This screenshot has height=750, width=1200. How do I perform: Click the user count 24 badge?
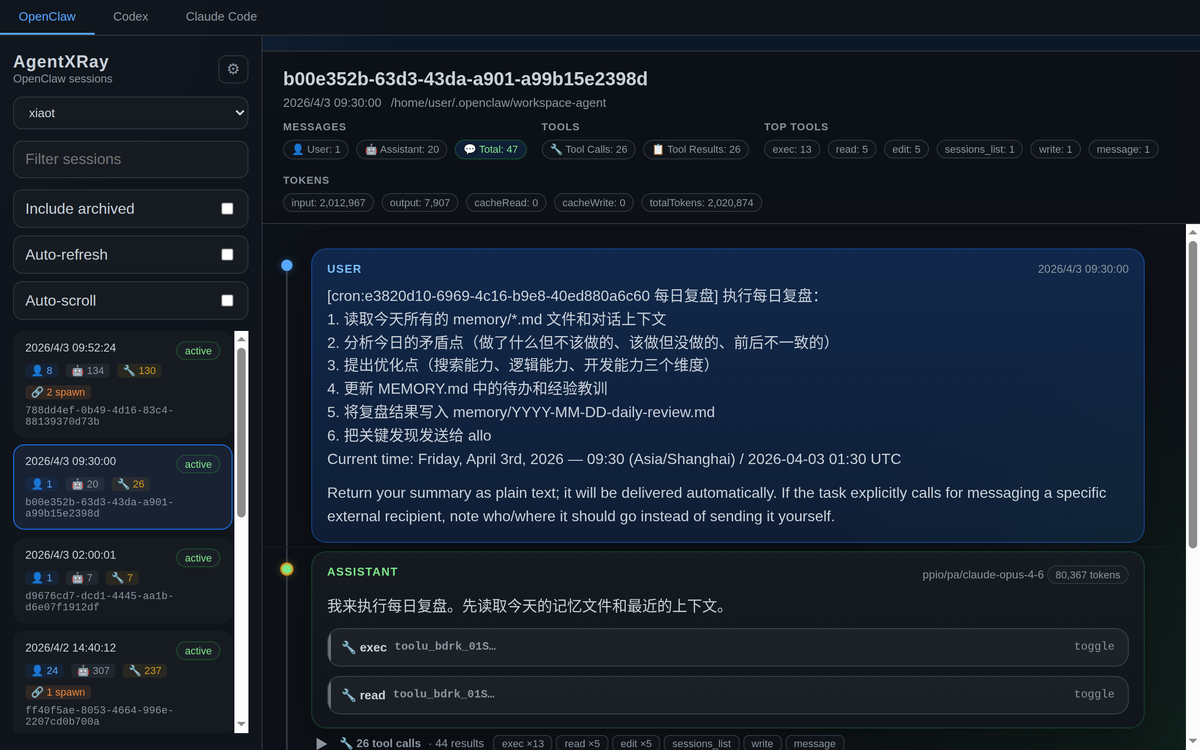[45, 671]
